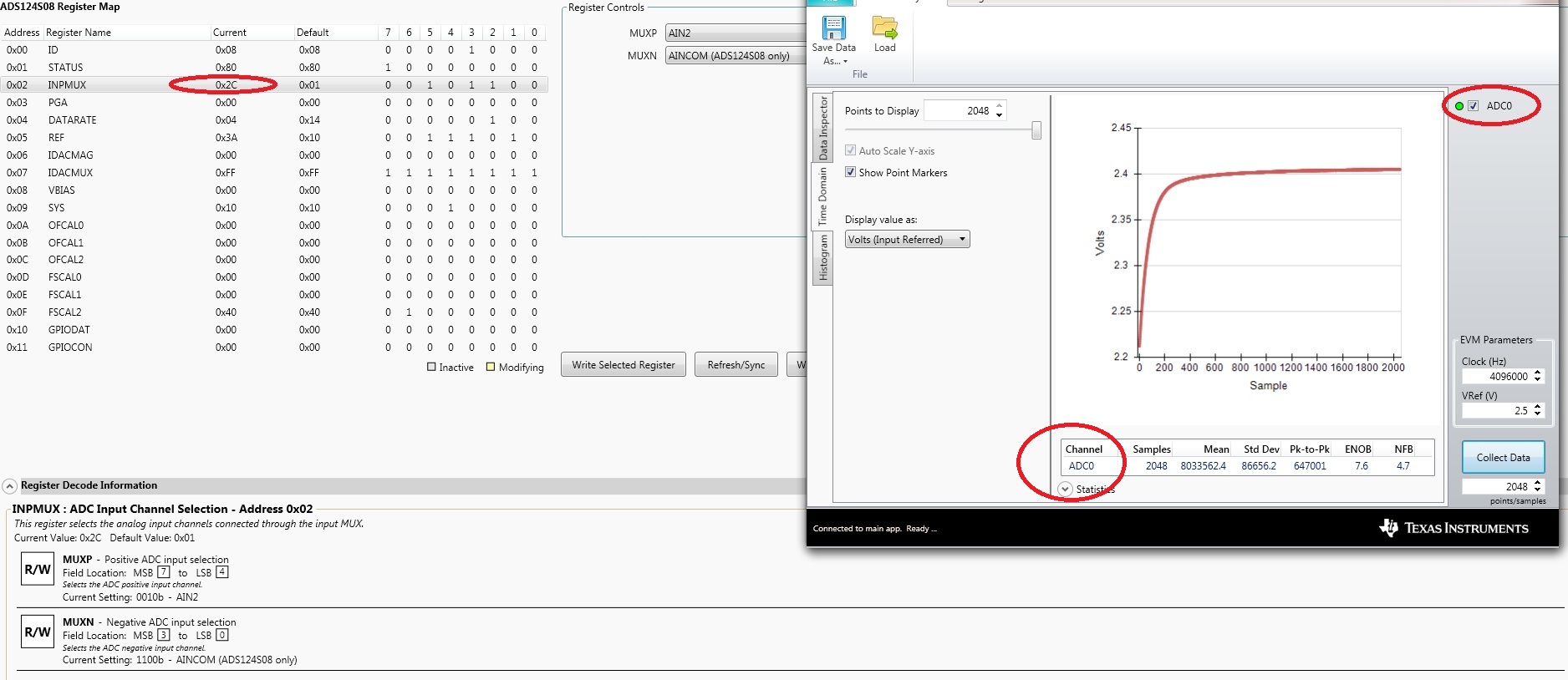Expand the Statistics chevron
1568x680 pixels.
1066,489
